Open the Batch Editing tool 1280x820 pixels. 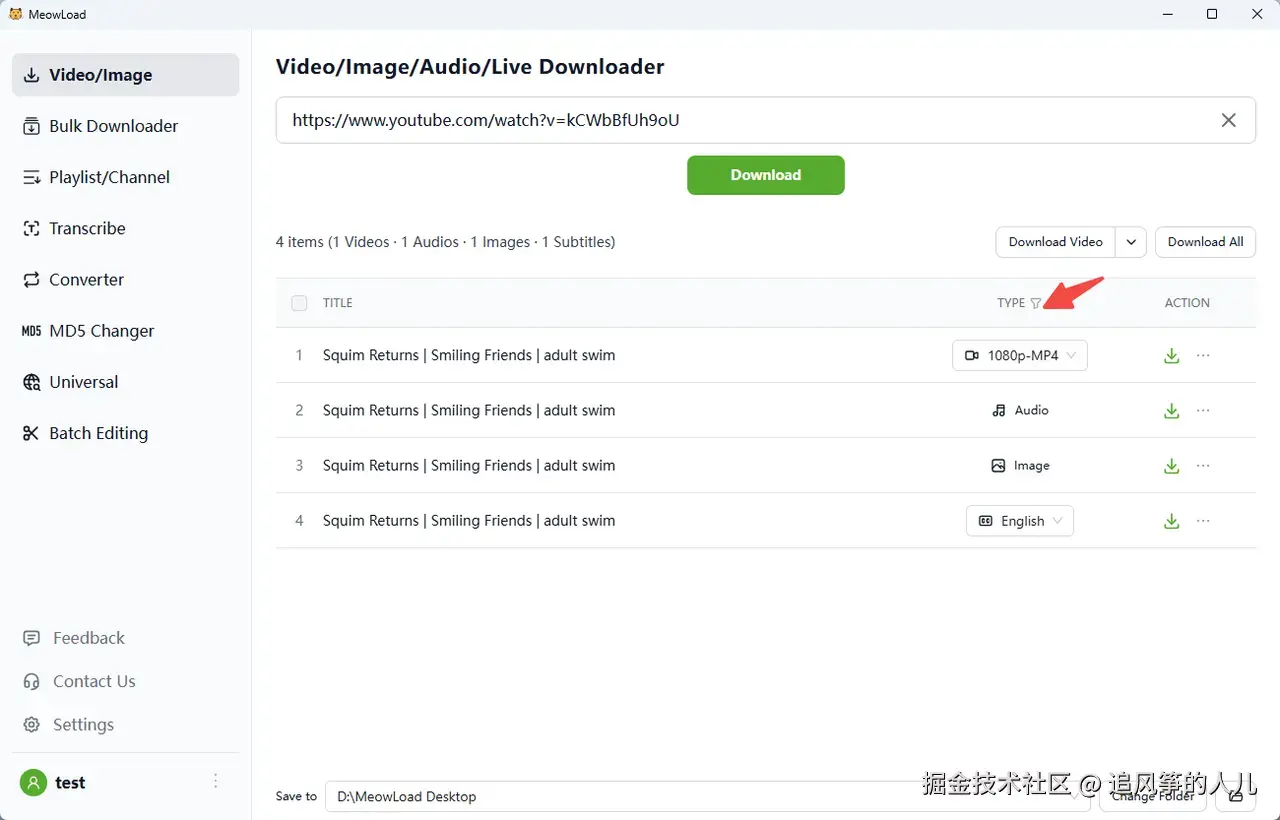pyautogui.click(x=125, y=433)
